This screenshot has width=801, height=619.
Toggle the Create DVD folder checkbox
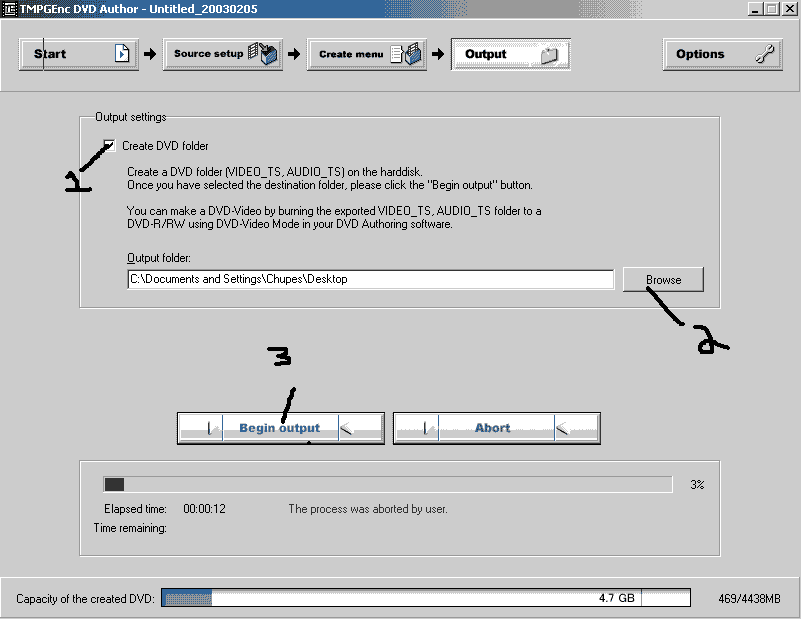pyautogui.click(x=109, y=146)
